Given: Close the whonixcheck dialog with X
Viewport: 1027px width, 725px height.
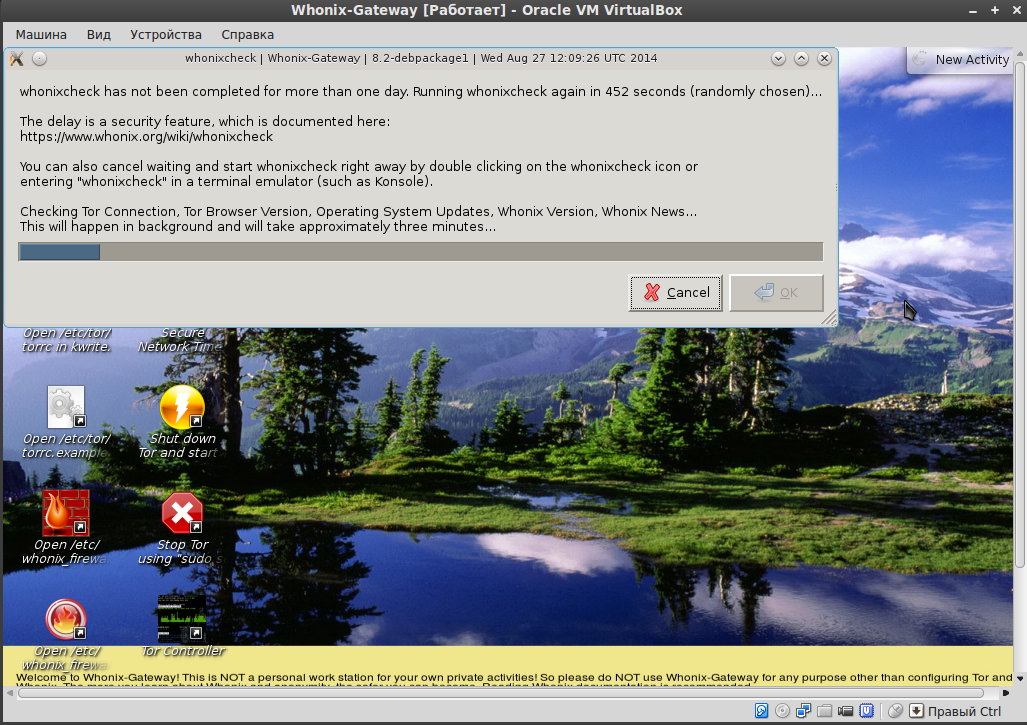Looking at the screenshot, I should coord(824,58).
